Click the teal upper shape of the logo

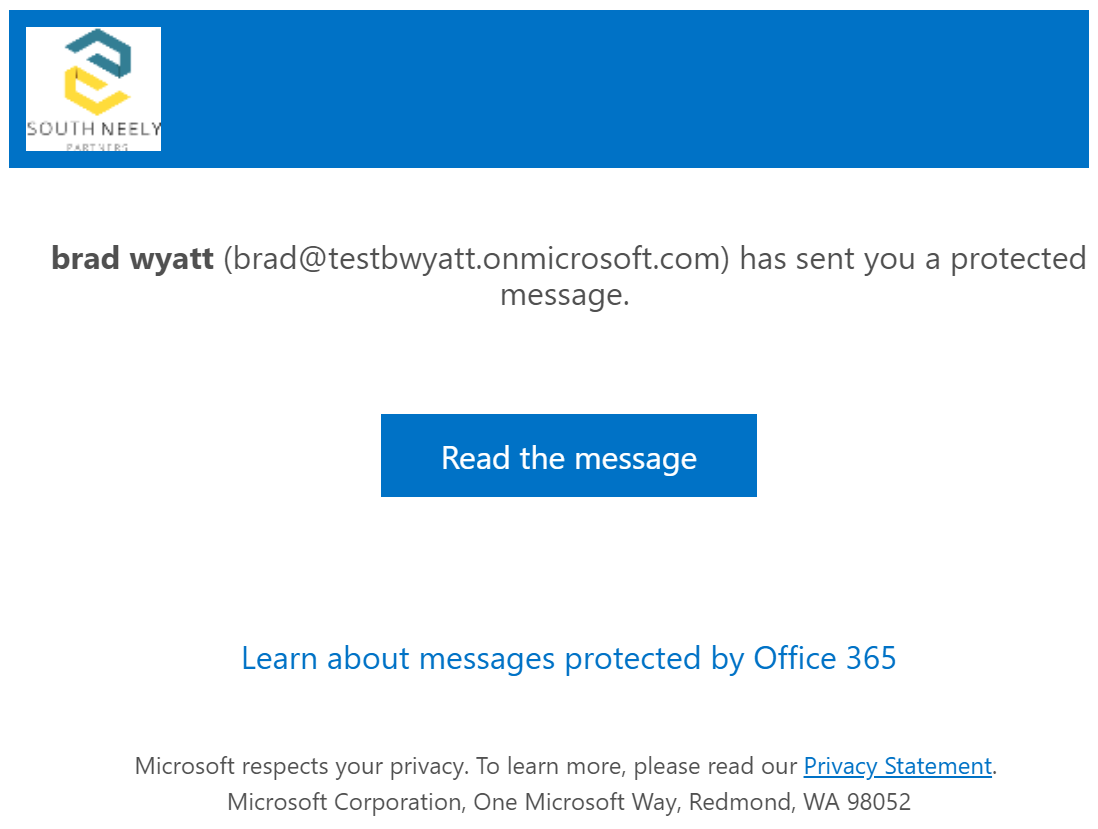click(100, 52)
